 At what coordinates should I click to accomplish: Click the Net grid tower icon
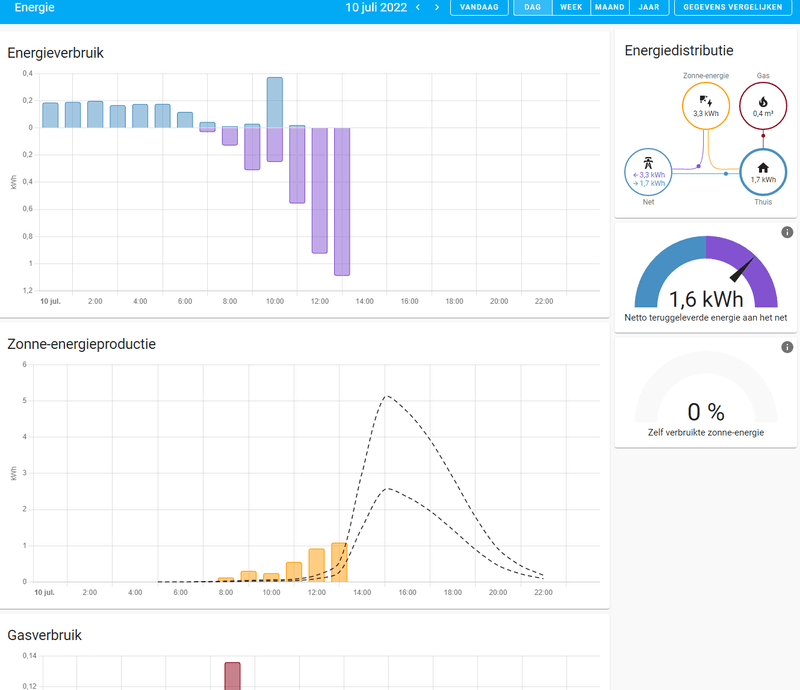coord(648,163)
